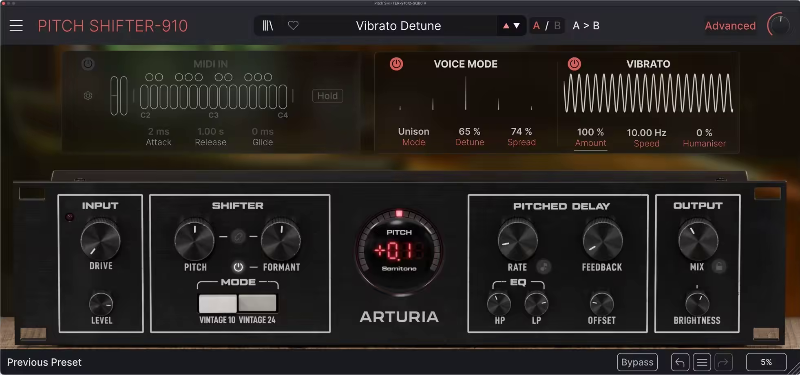Click the 1.00 s Release value
The image size is (800, 375).
(x=210, y=131)
